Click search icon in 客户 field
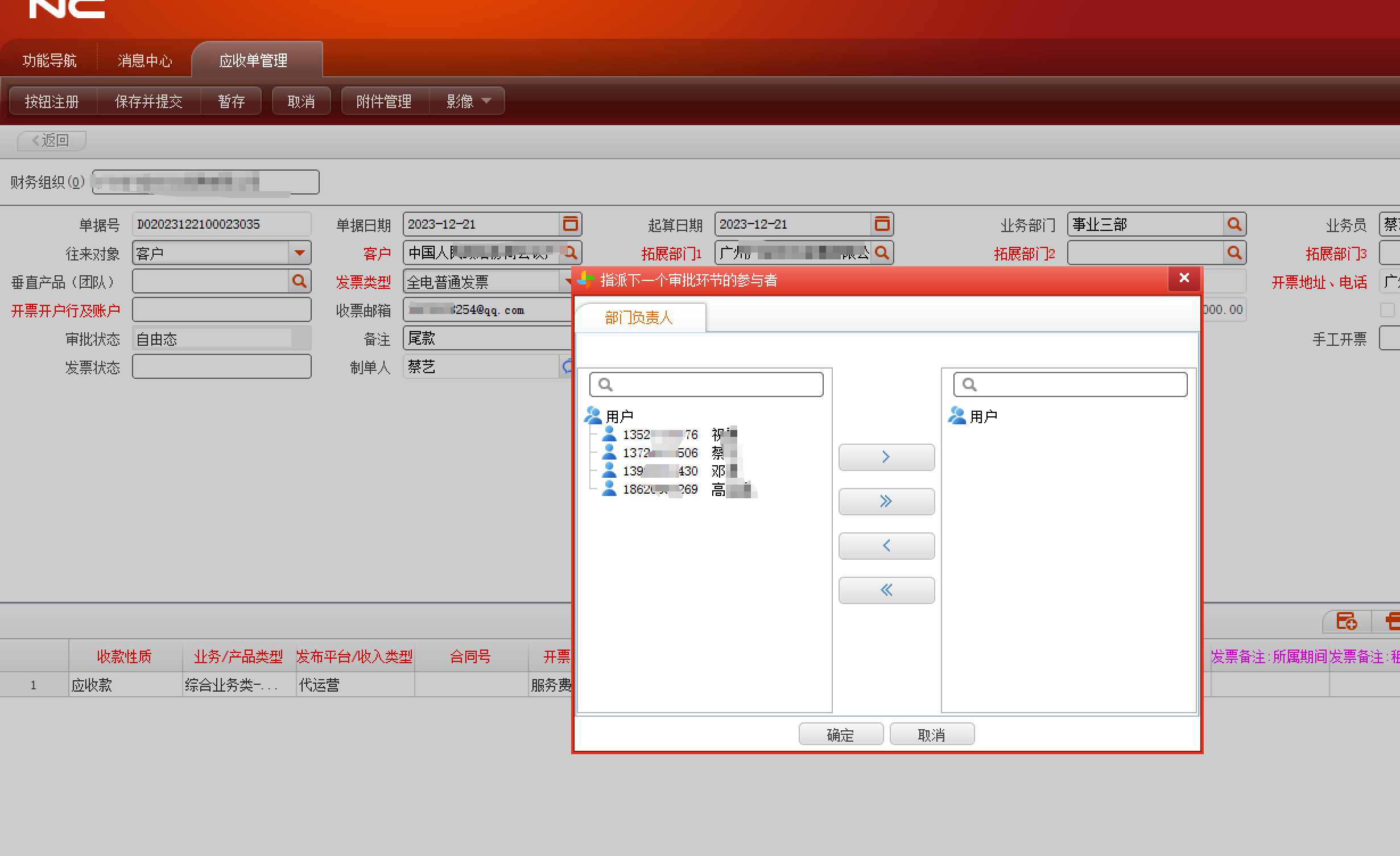This screenshot has width=1400, height=856. pyautogui.click(x=571, y=253)
